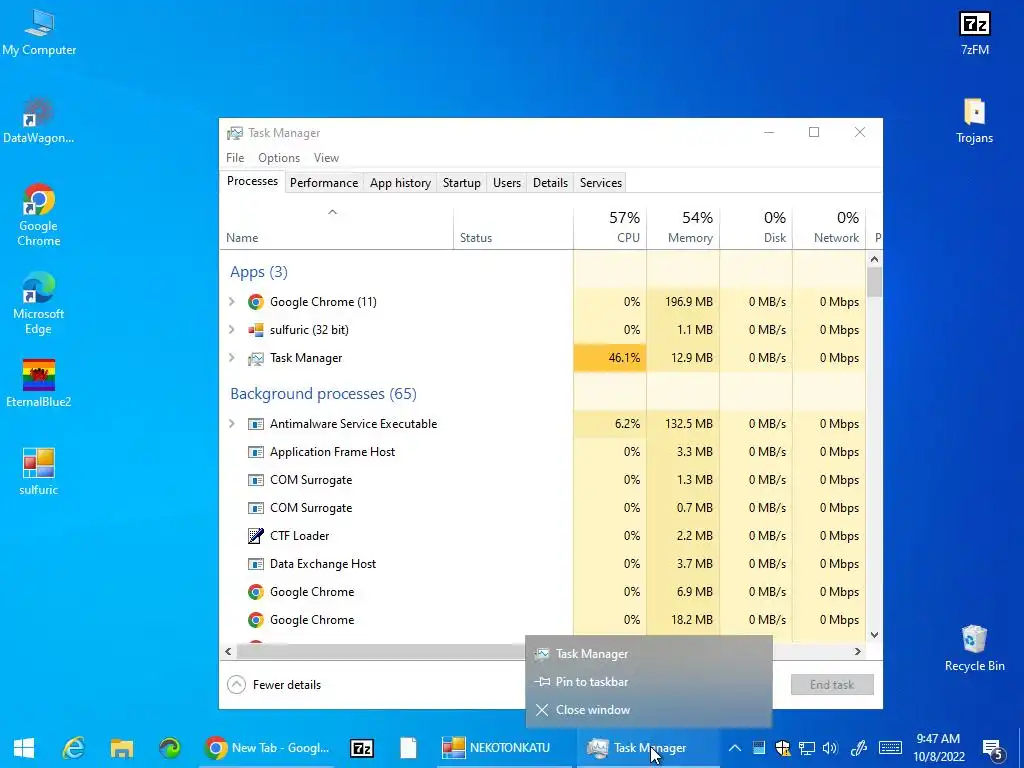Switch to 7z taskbar window

coord(362,748)
